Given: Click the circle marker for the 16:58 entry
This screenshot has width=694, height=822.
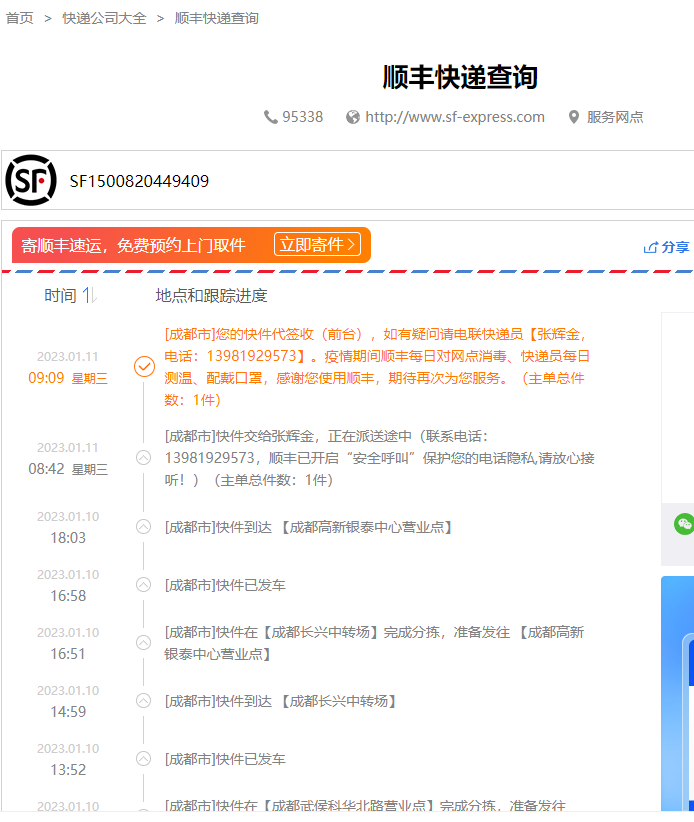Looking at the screenshot, I should coord(144,585).
